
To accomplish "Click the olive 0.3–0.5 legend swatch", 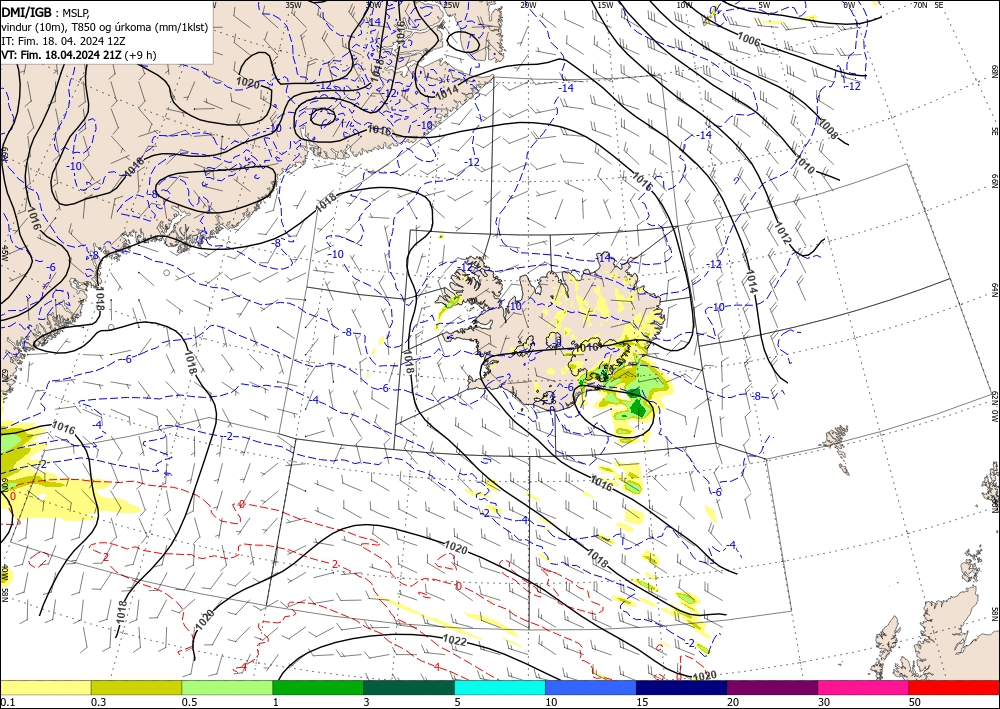I will pos(136,687).
